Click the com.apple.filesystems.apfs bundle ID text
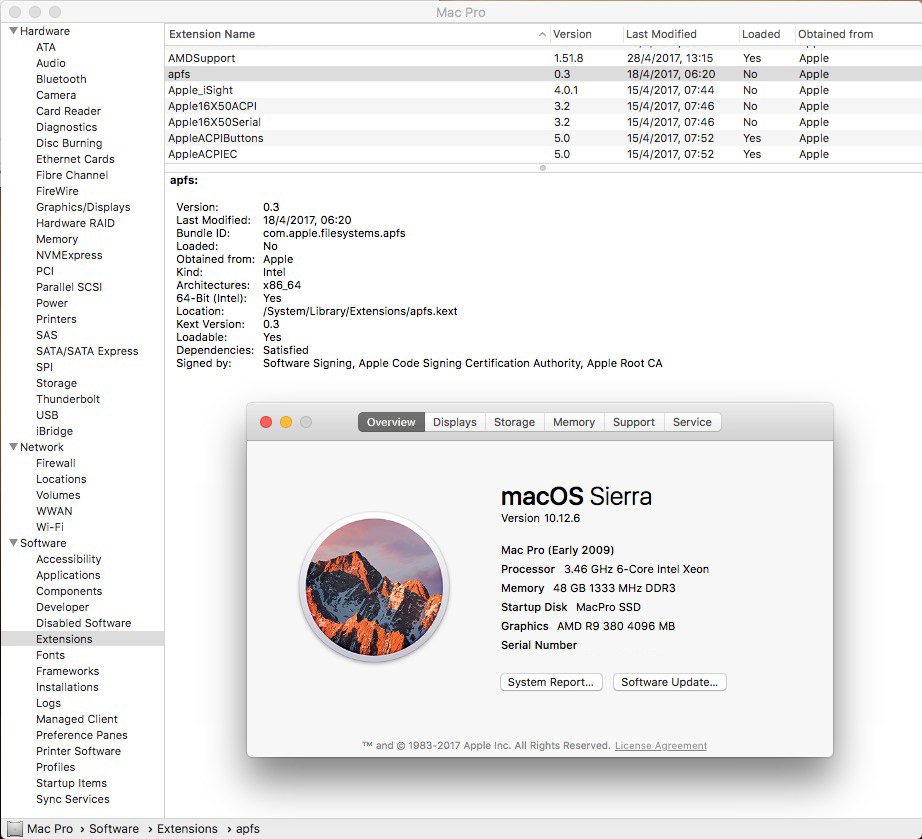Screen dimensions: 922x839 click(334, 233)
